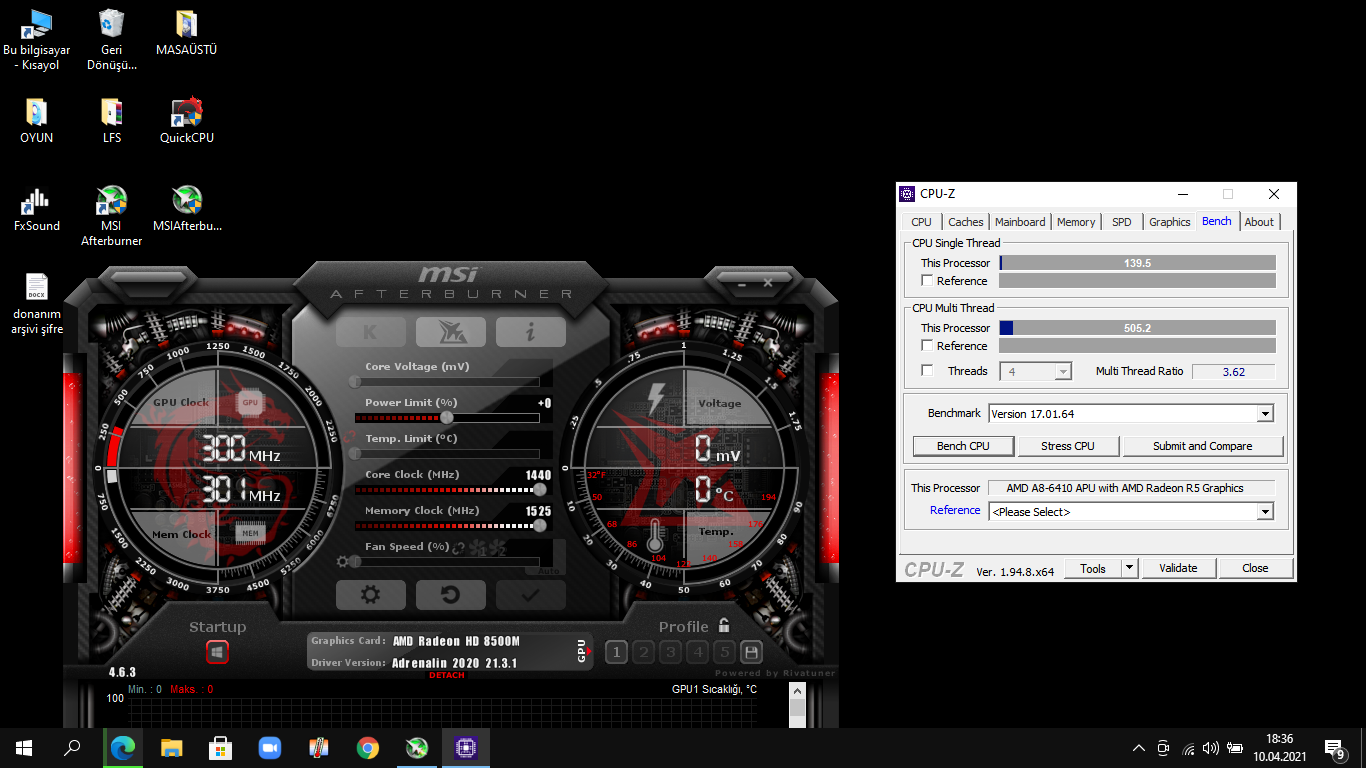
Task: Select profile slot 3
Action: click(x=670, y=653)
